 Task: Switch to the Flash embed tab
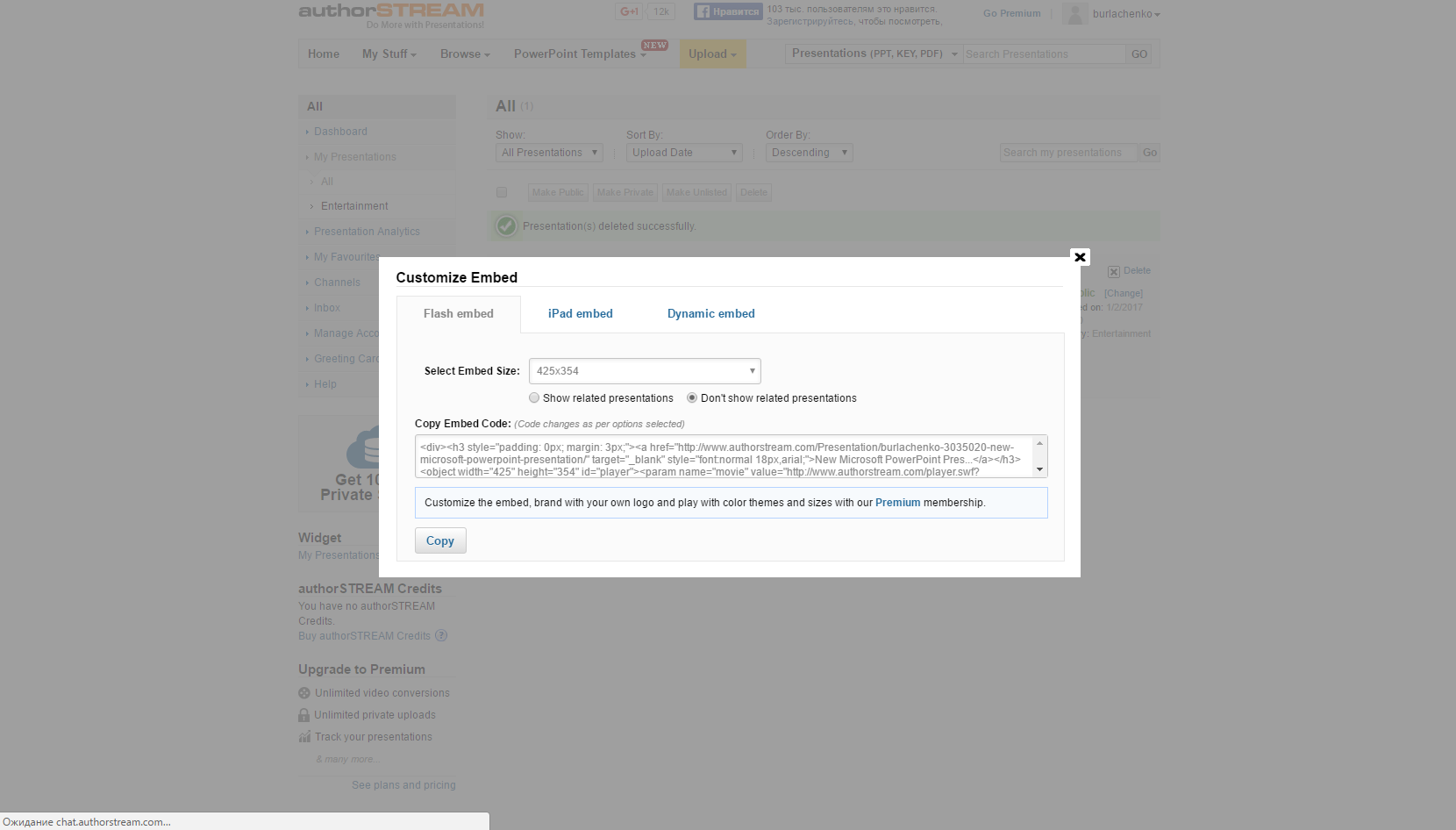459,314
